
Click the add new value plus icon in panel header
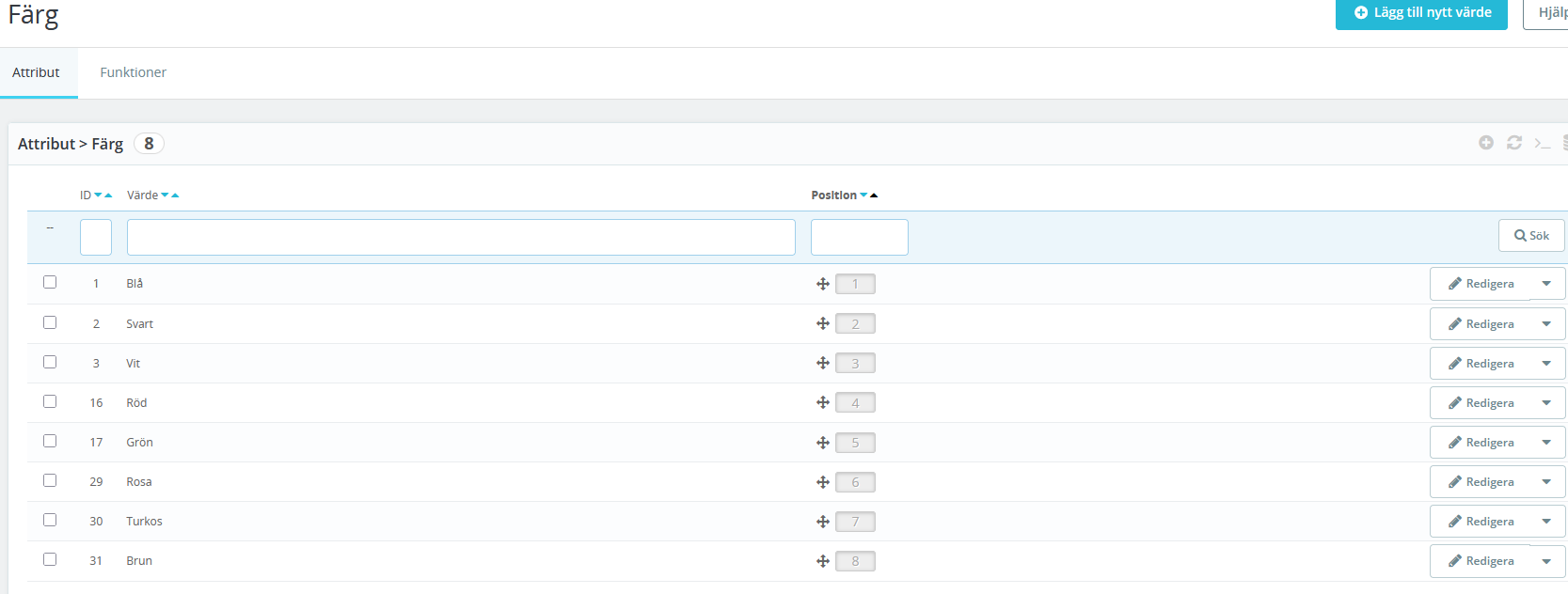pyautogui.click(x=1486, y=143)
